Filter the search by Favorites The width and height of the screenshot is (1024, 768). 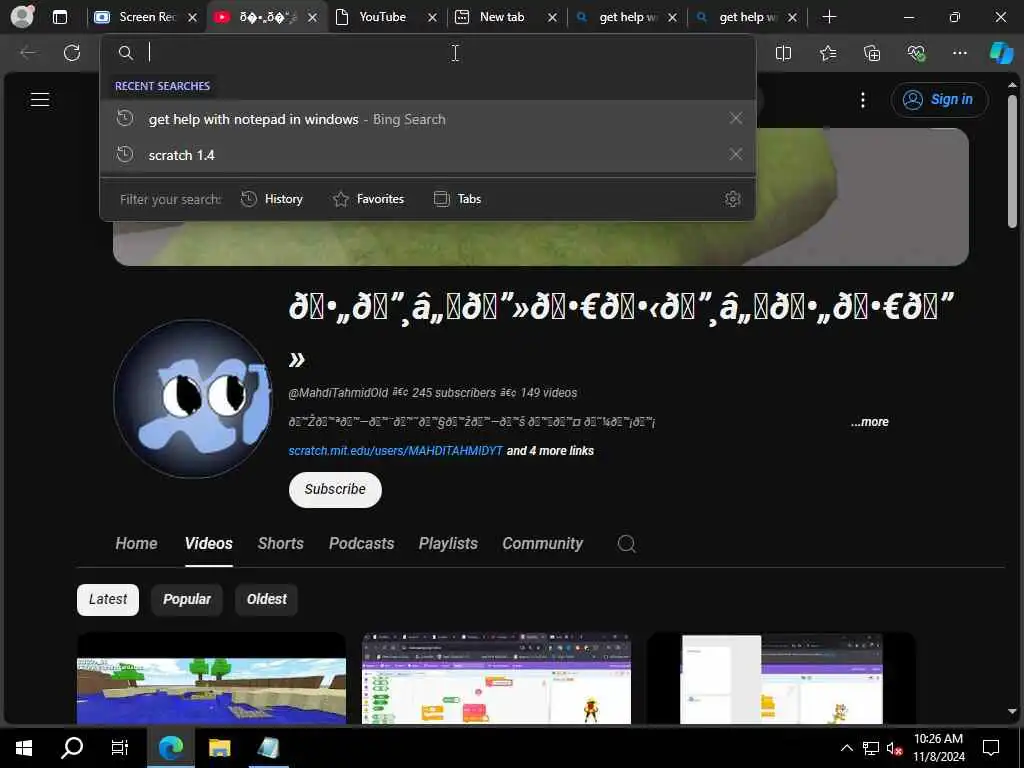[368, 199]
